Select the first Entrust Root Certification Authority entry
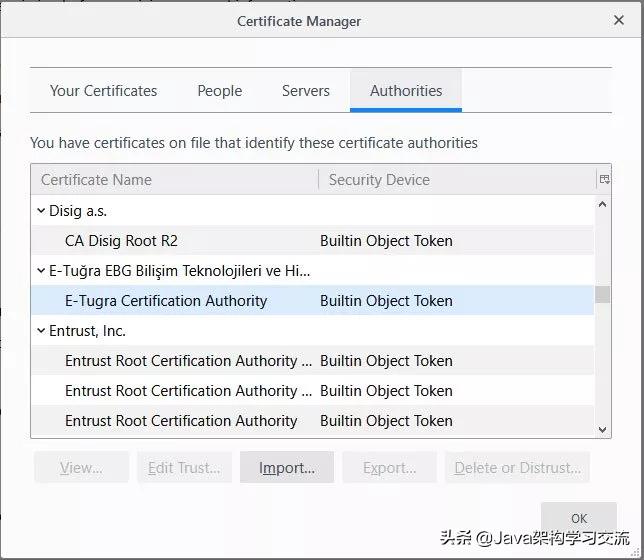 188,361
